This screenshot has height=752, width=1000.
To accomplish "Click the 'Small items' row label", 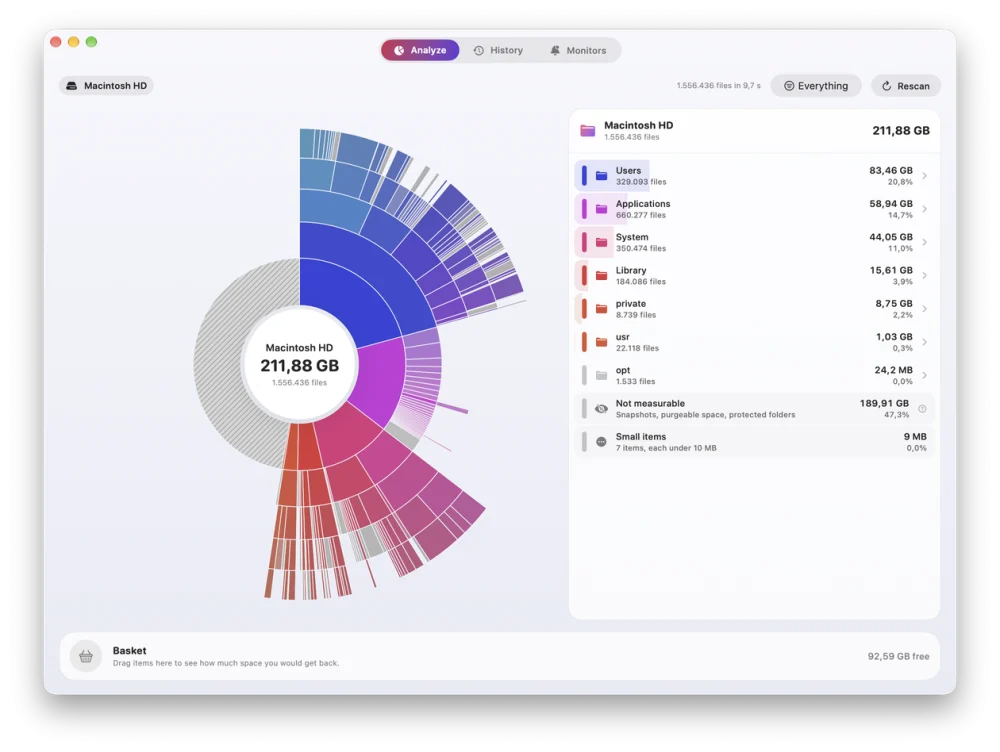I will pos(640,437).
